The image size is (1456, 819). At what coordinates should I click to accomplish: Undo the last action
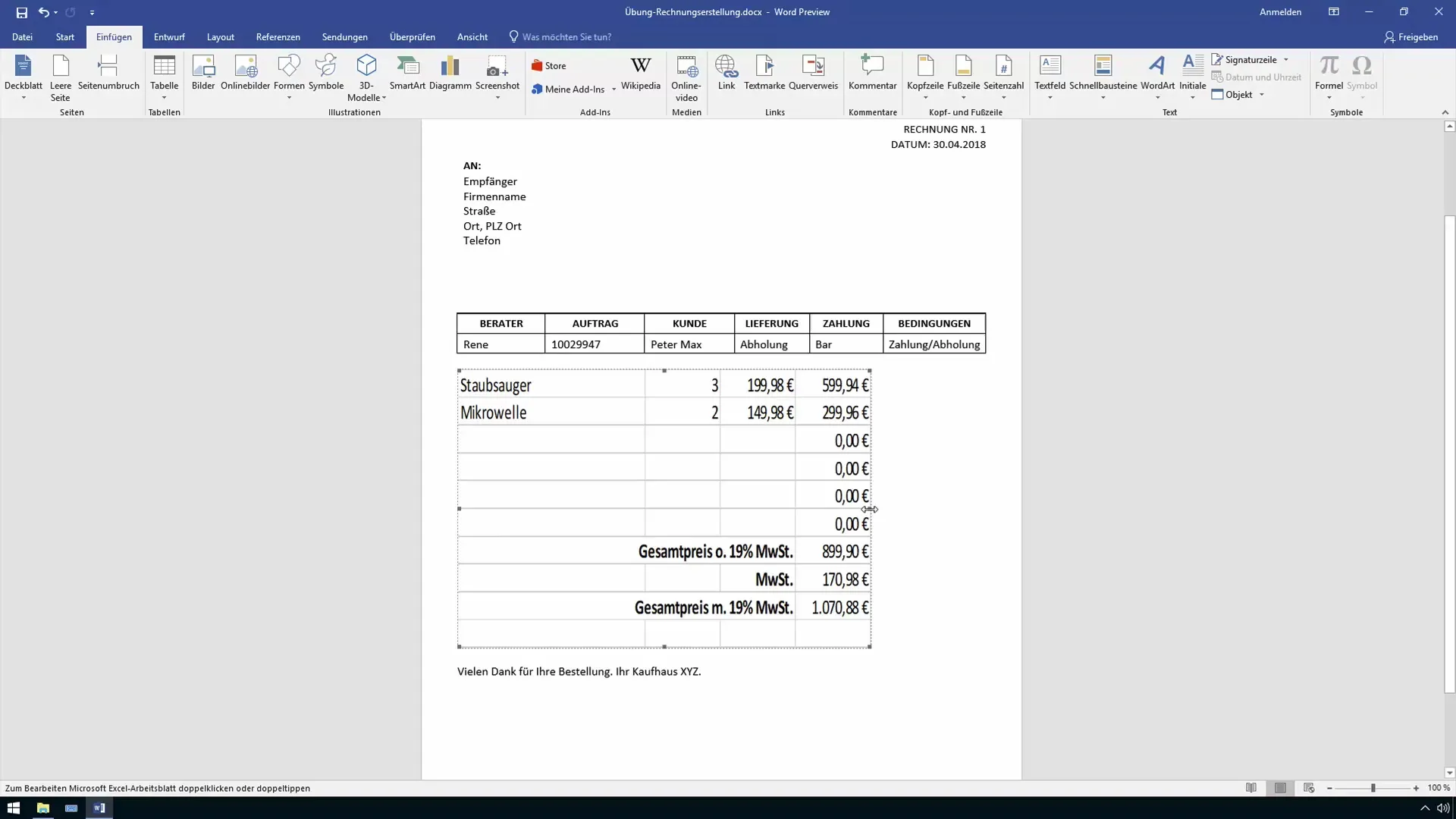[44, 12]
